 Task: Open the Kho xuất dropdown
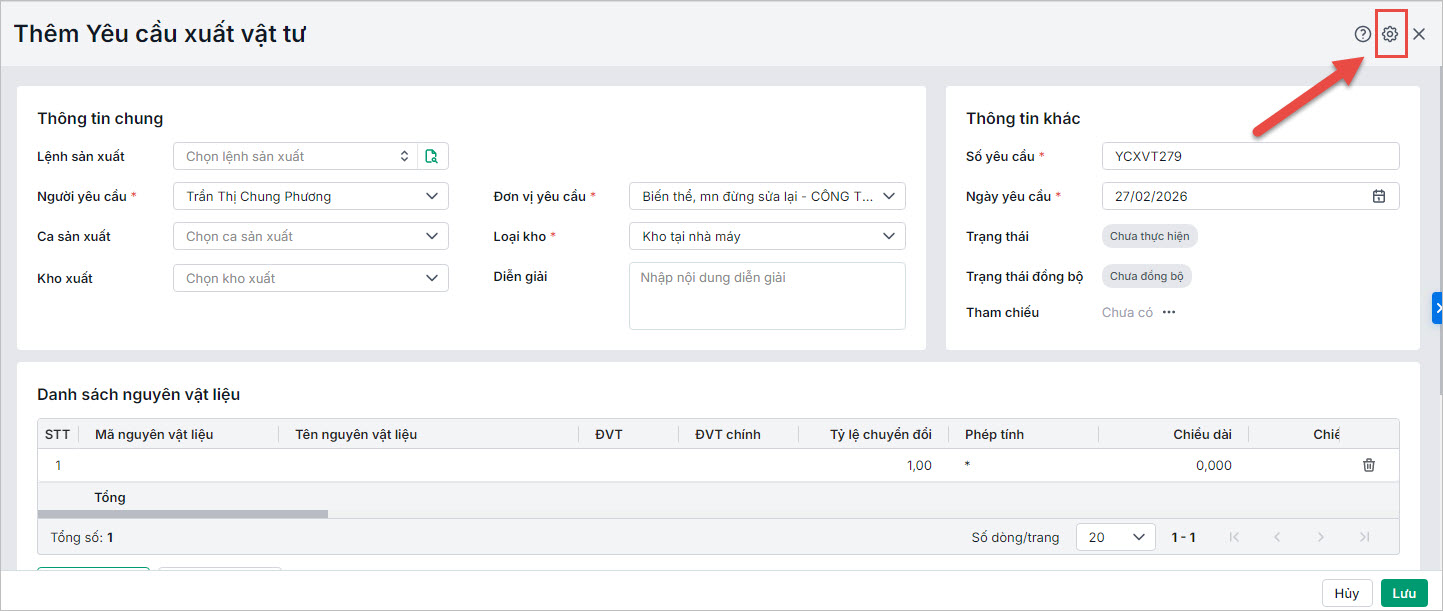tap(431, 278)
